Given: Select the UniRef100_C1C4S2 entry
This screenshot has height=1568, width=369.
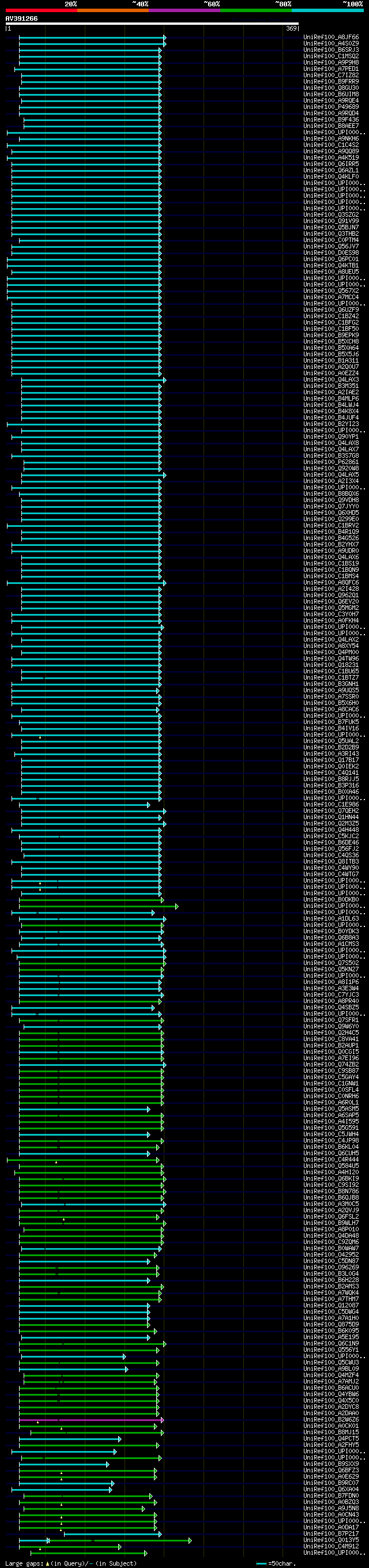Looking at the screenshot, I should [332, 145].
